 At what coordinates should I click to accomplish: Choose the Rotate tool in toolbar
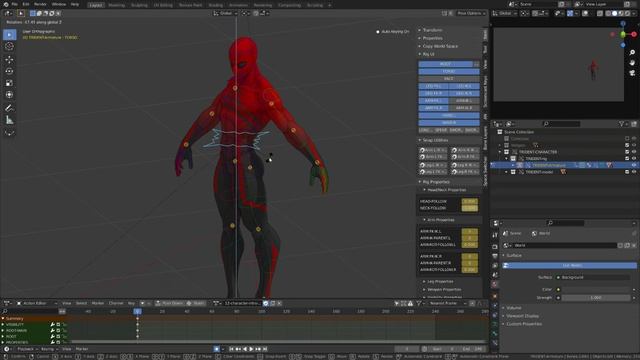tap(9, 71)
